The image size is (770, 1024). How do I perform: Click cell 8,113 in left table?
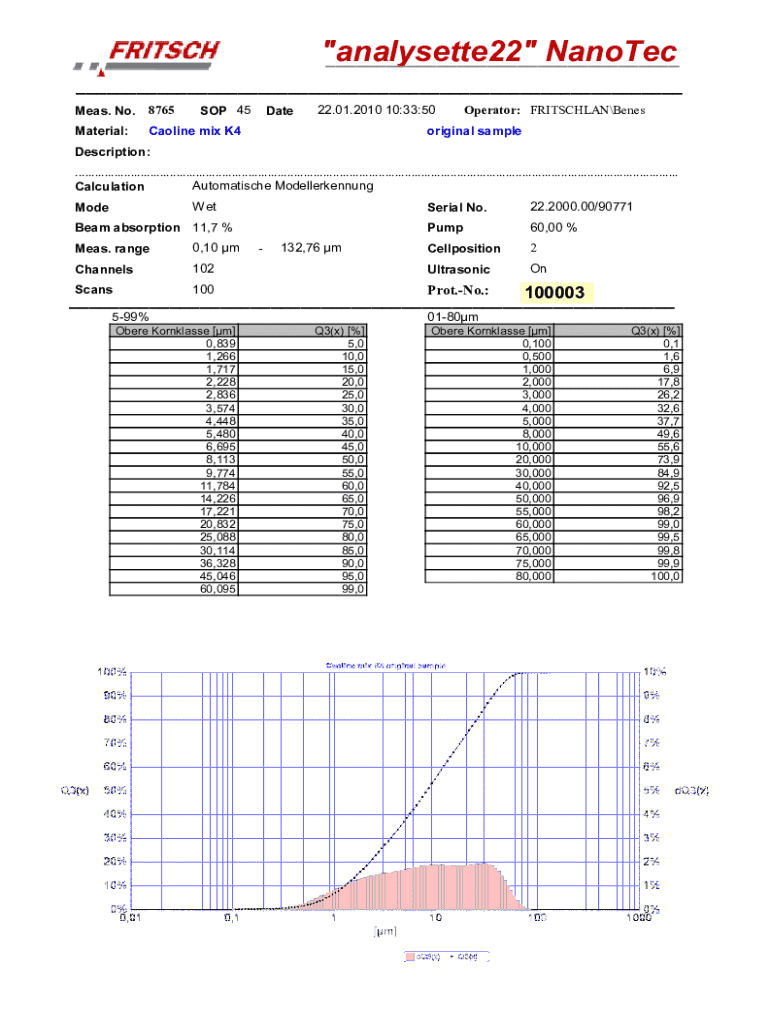174,460
